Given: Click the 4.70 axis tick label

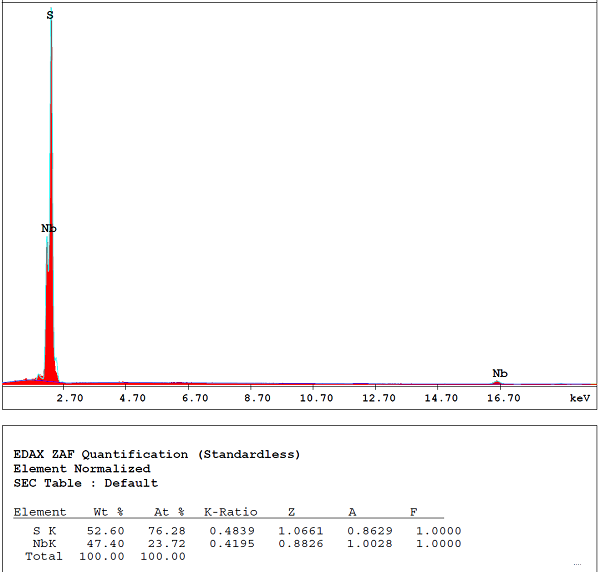Looking at the screenshot, I should coord(132,398).
